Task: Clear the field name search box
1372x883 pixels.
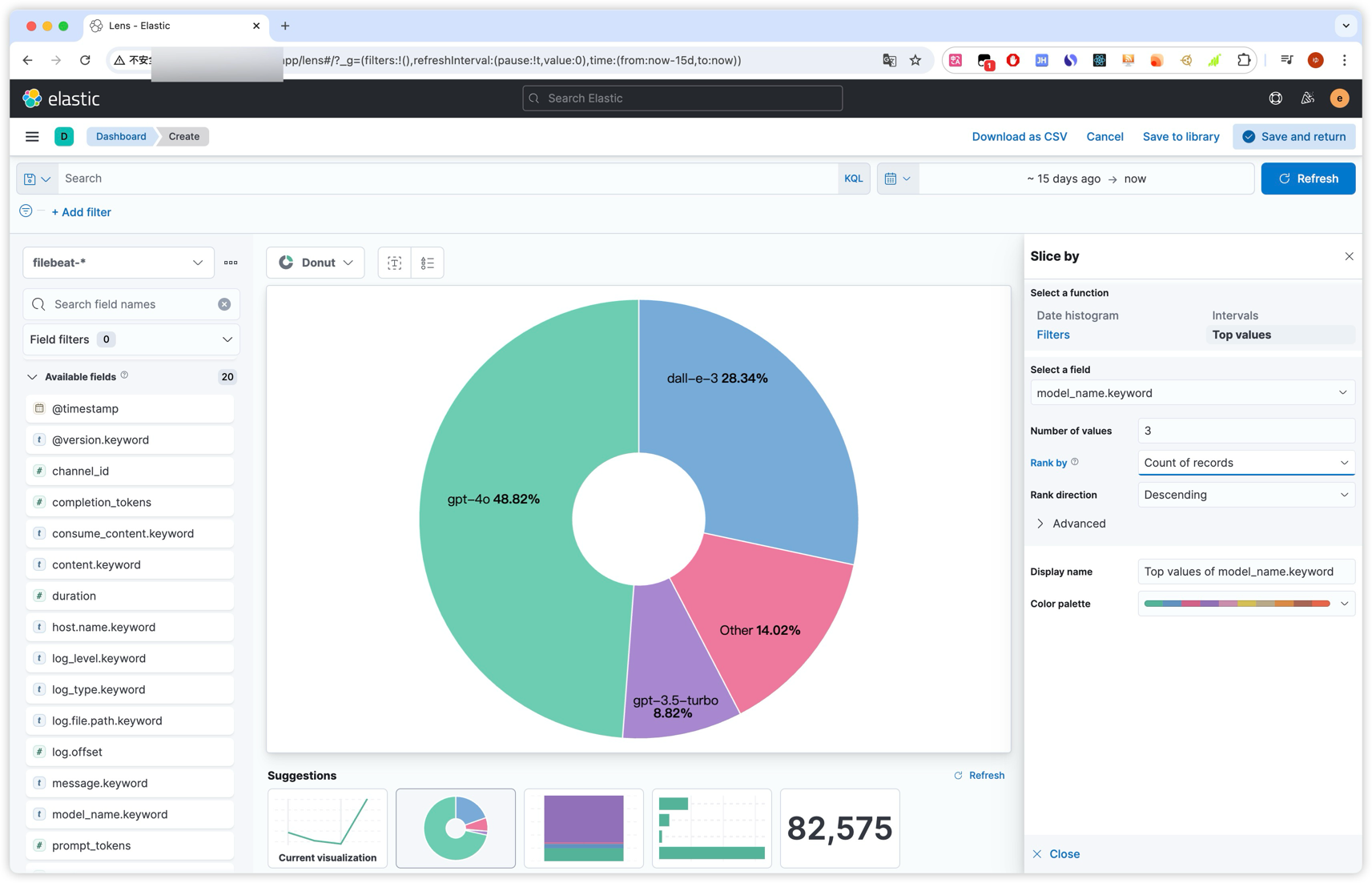Action: tap(224, 304)
